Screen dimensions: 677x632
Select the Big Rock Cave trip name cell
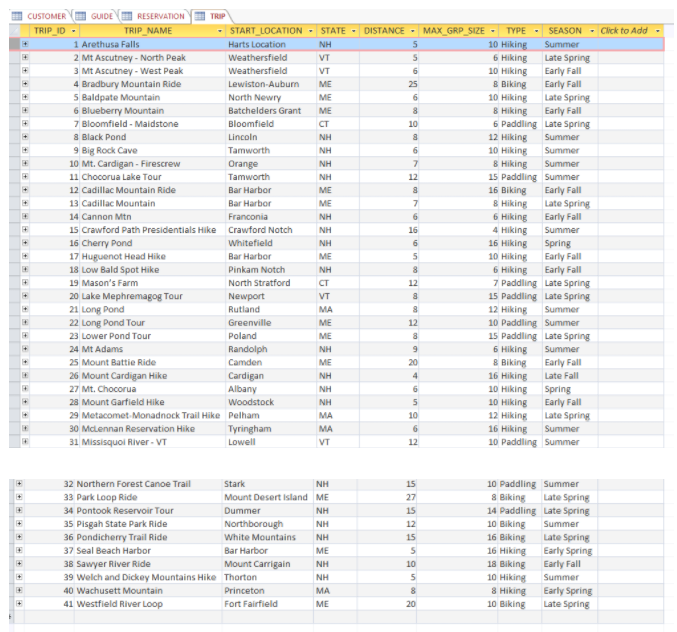152,150
